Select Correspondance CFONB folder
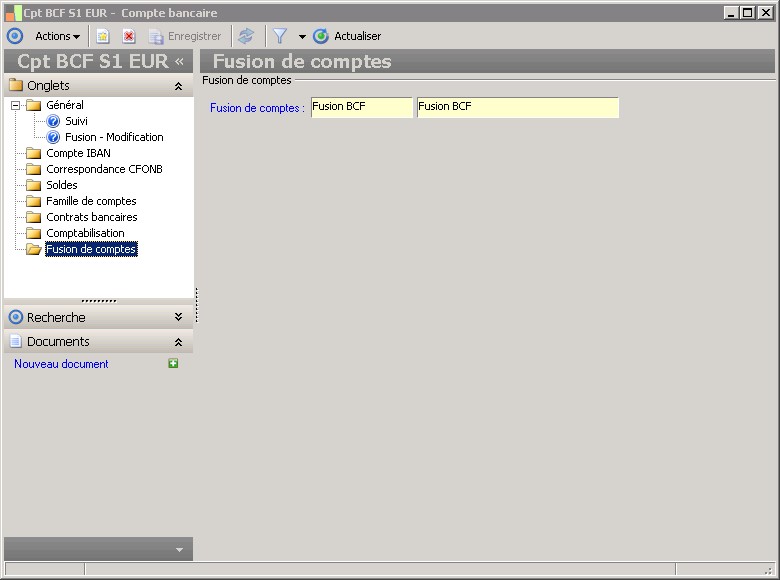Viewport: 780px width, 580px height. pos(104,169)
